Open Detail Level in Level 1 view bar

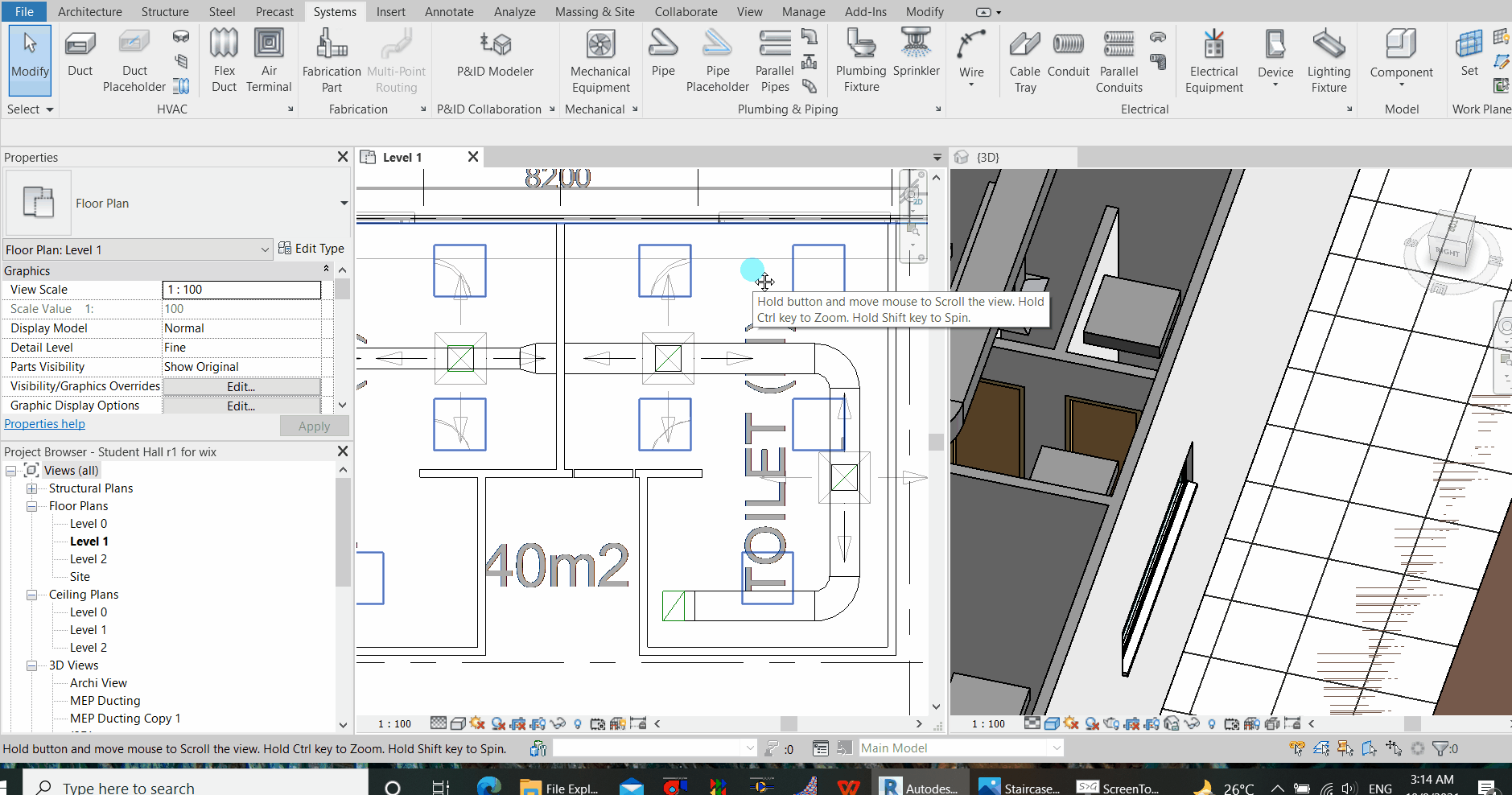(x=439, y=723)
